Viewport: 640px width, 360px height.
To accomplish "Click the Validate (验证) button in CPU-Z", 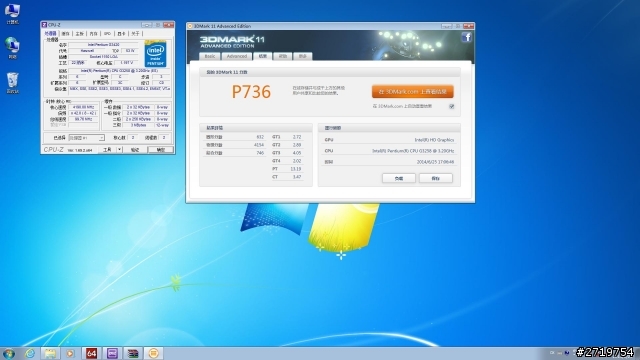I will click(x=135, y=150).
